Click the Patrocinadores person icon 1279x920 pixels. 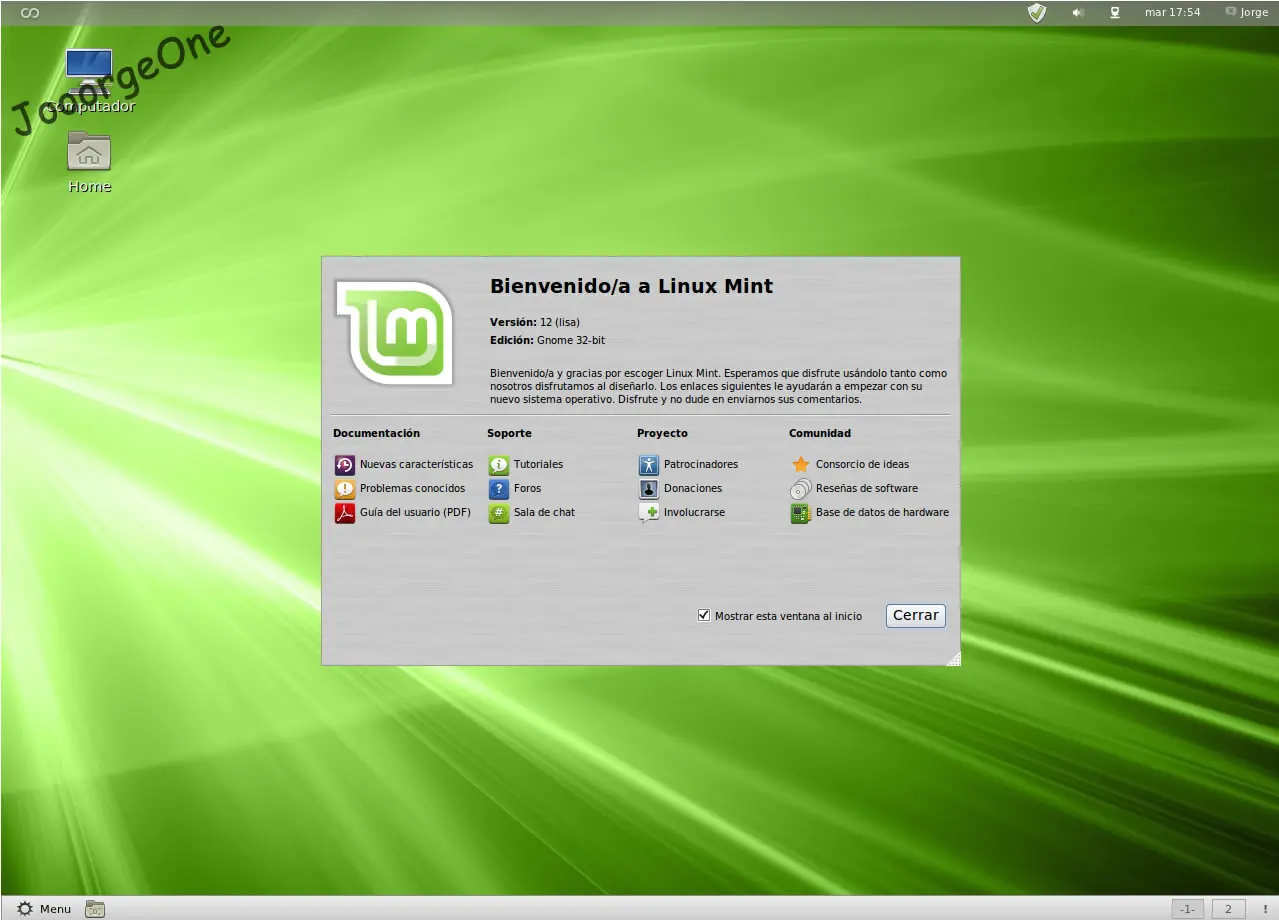click(648, 465)
